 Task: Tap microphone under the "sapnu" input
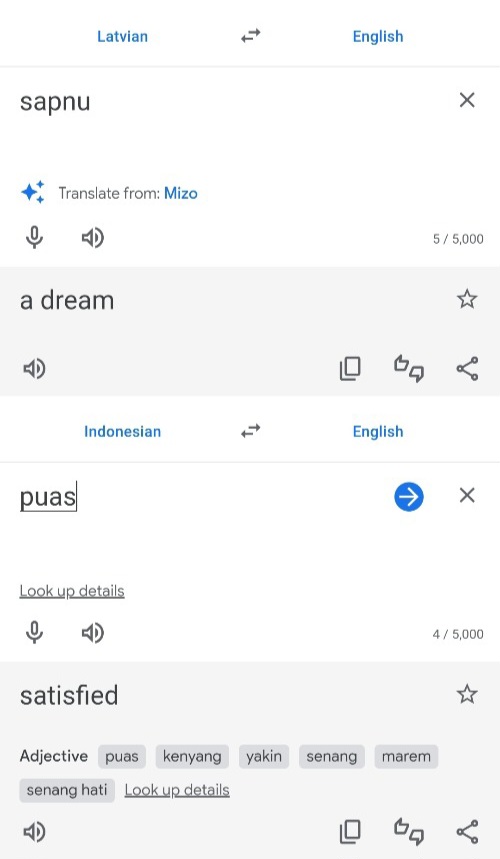tap(35, 238)
